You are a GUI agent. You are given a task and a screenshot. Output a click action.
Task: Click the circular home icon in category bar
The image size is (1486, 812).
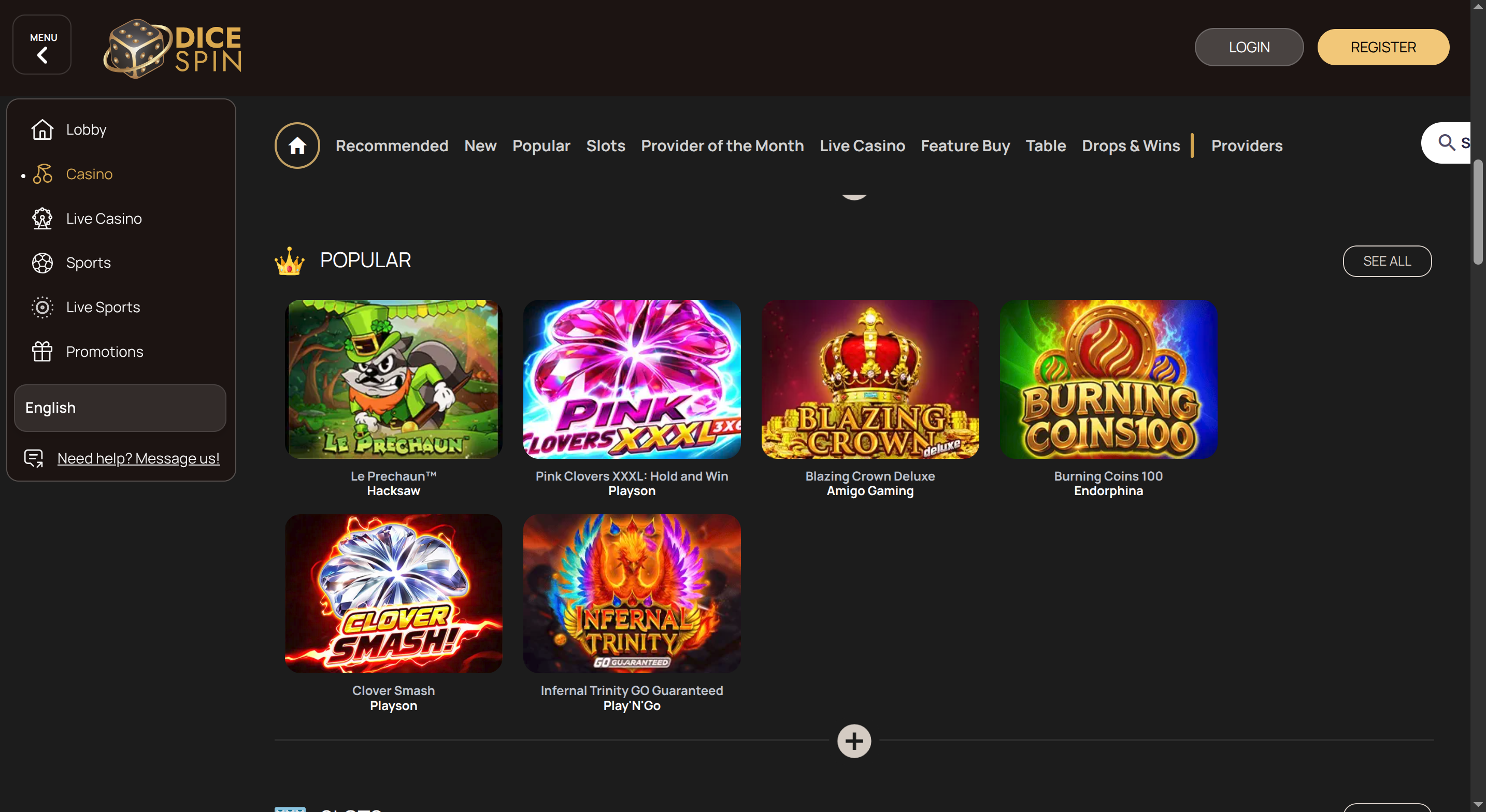[x=297, y=146]
